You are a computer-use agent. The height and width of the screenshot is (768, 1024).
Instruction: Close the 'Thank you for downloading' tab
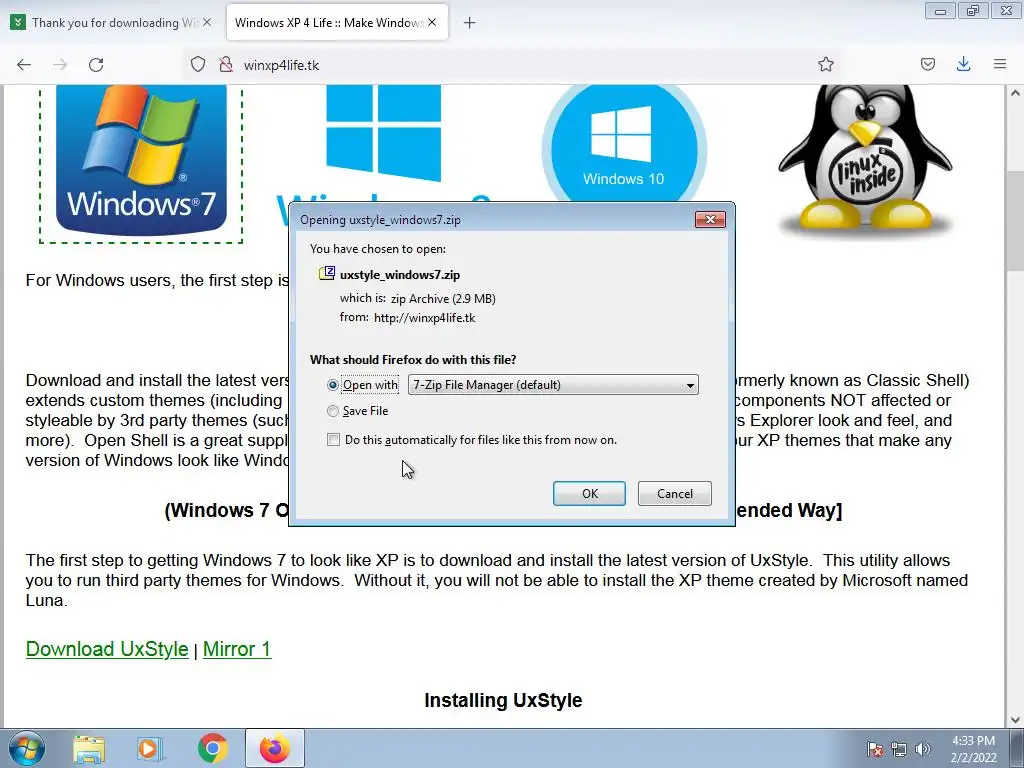coord(207,22)
